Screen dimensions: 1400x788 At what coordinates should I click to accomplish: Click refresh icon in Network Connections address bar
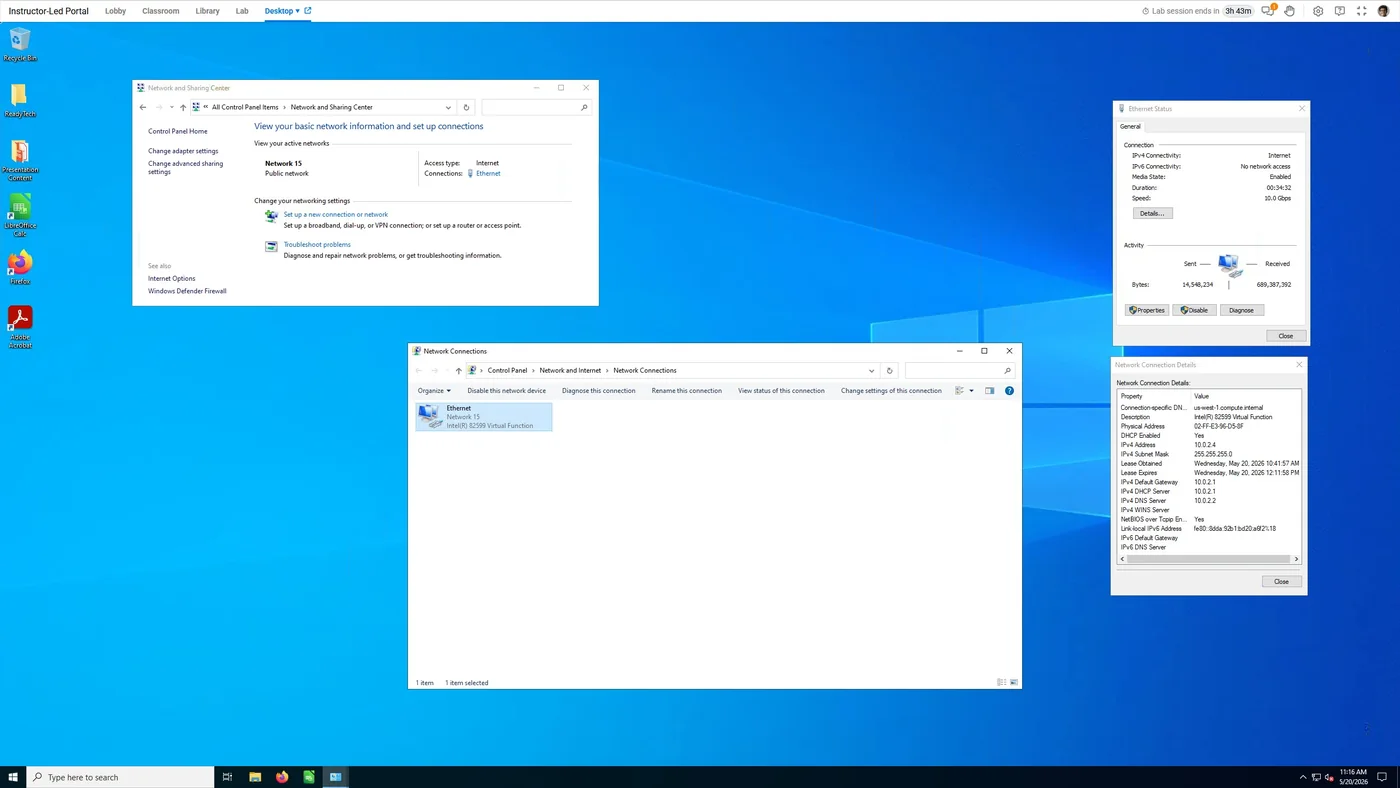click(889, 370)
